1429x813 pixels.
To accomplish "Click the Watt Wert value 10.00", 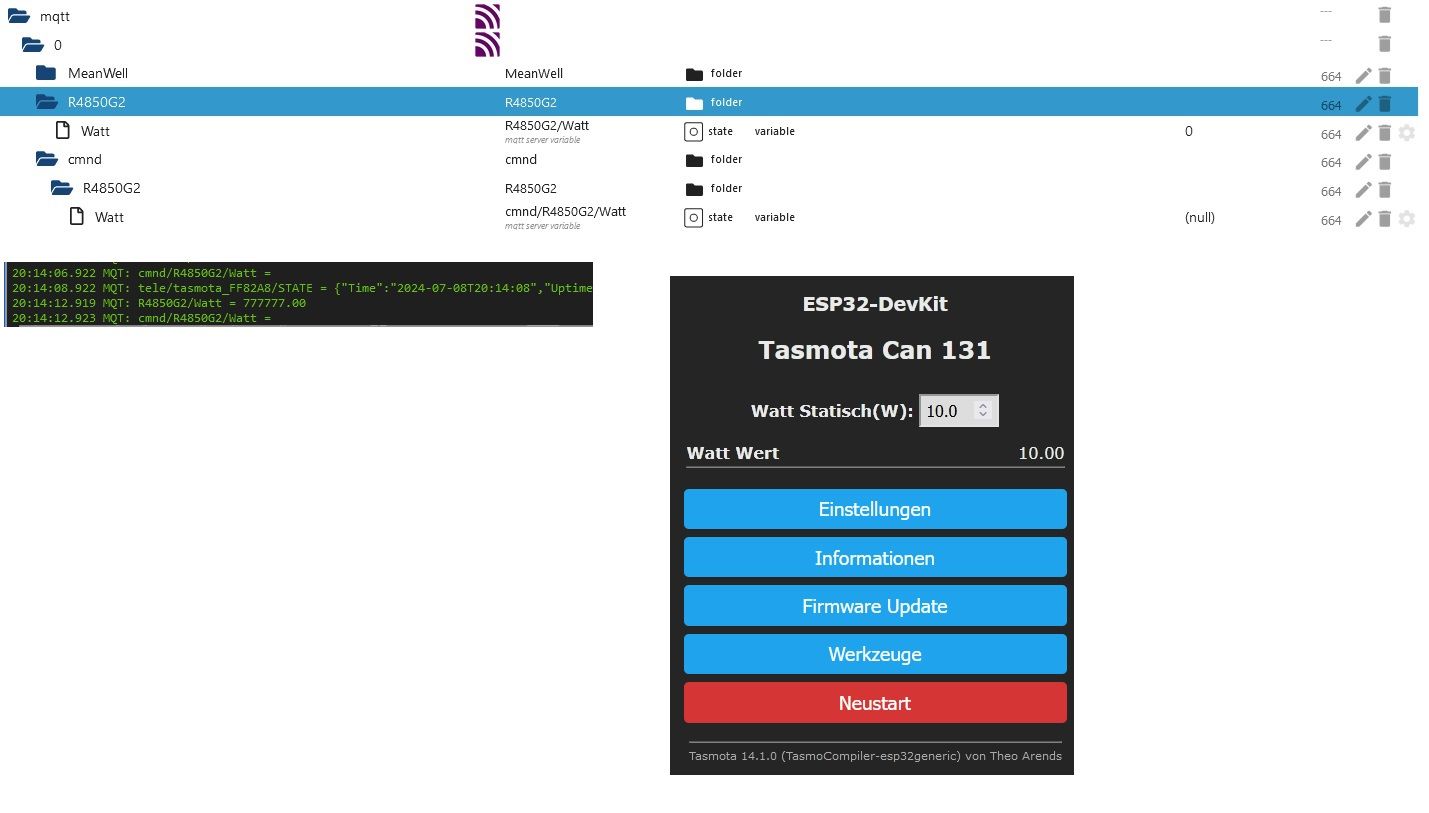I will (1041, 453).
